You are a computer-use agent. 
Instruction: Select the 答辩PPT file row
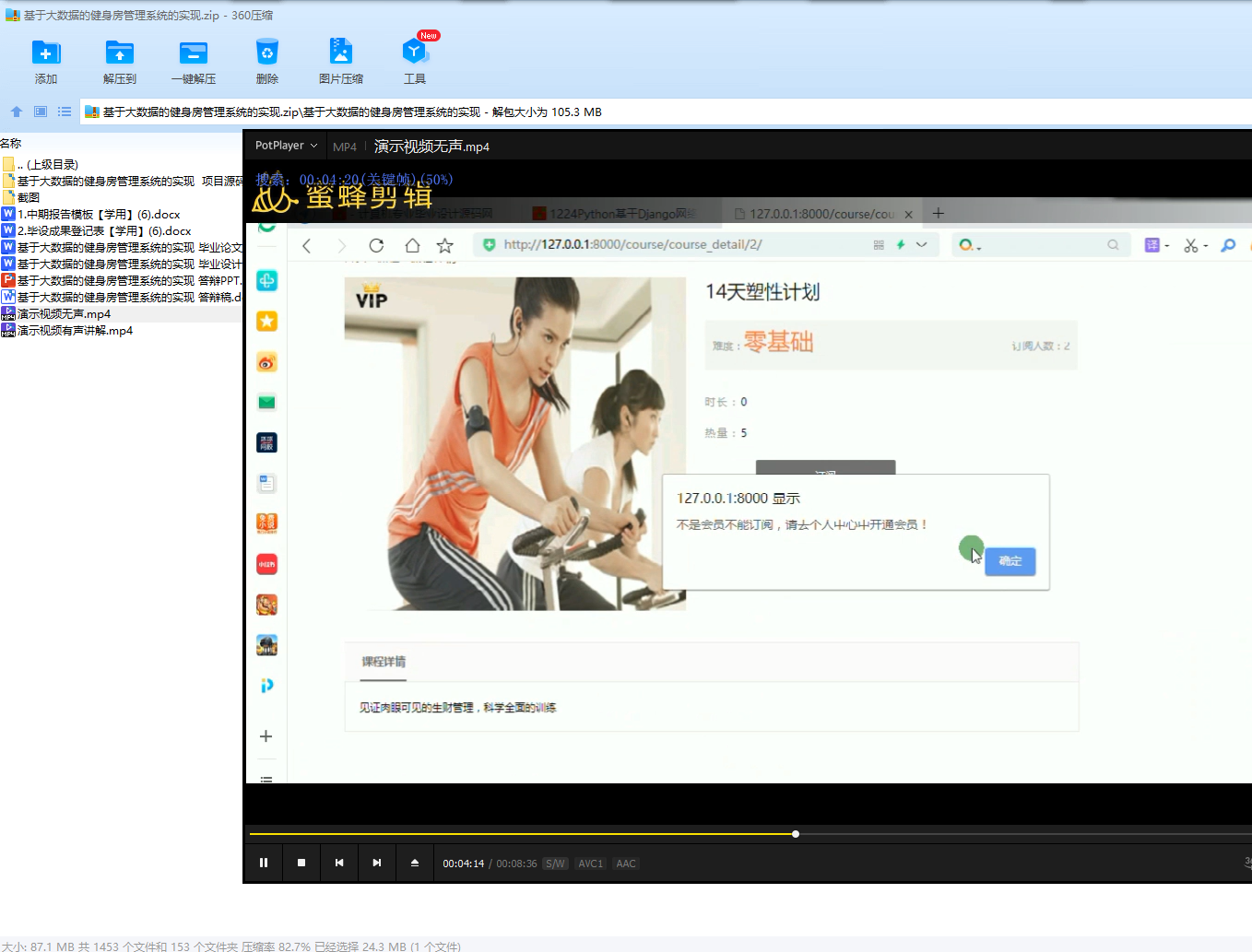point(121,281)
